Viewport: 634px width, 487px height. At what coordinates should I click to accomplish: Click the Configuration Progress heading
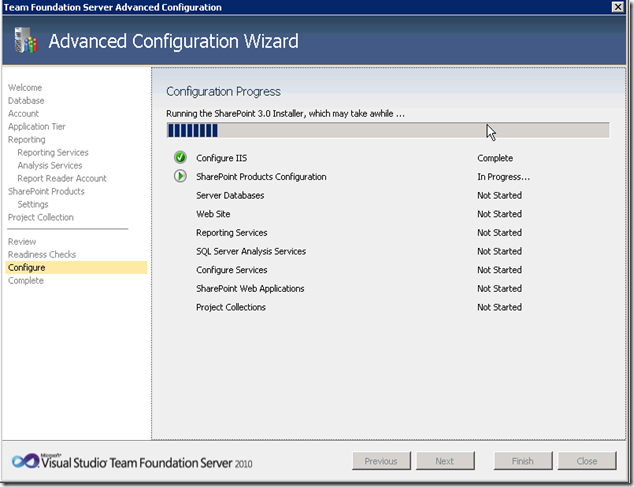coord(223,92)
